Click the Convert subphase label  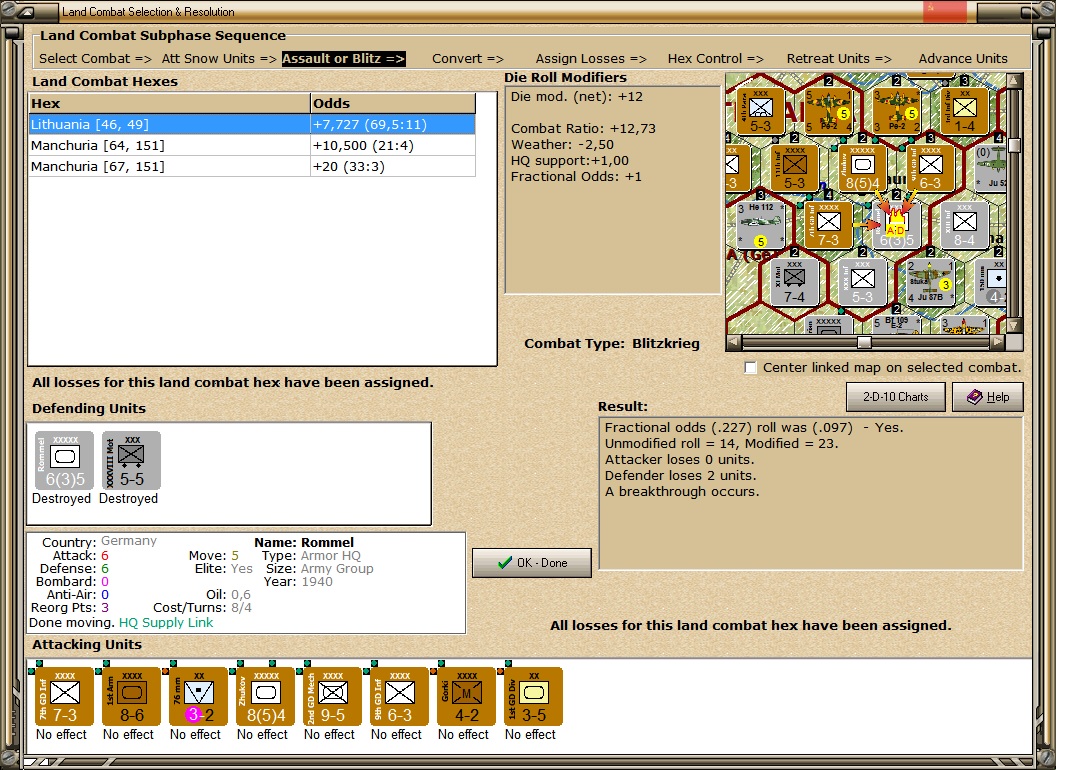coord(467,59)
